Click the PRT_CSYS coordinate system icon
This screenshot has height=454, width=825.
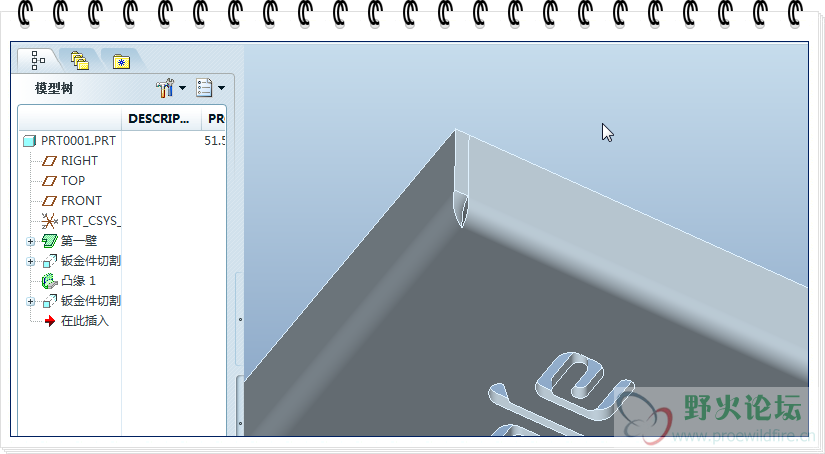(49, 220)
